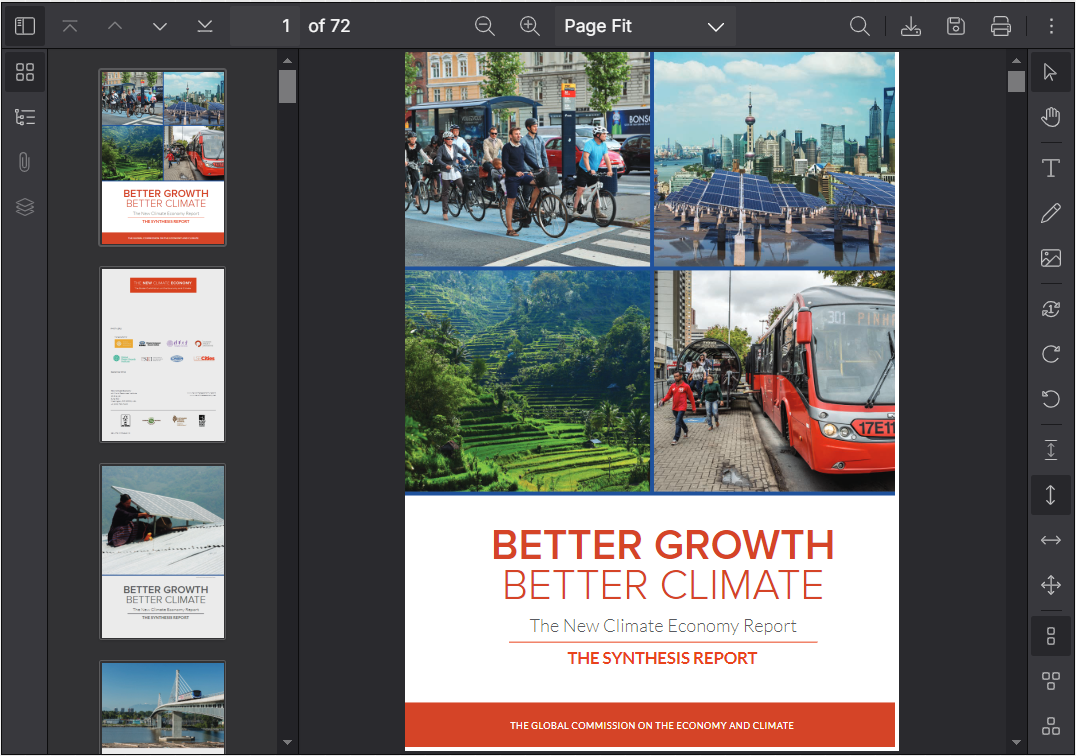Go to first page arrow

pos(70,26)
